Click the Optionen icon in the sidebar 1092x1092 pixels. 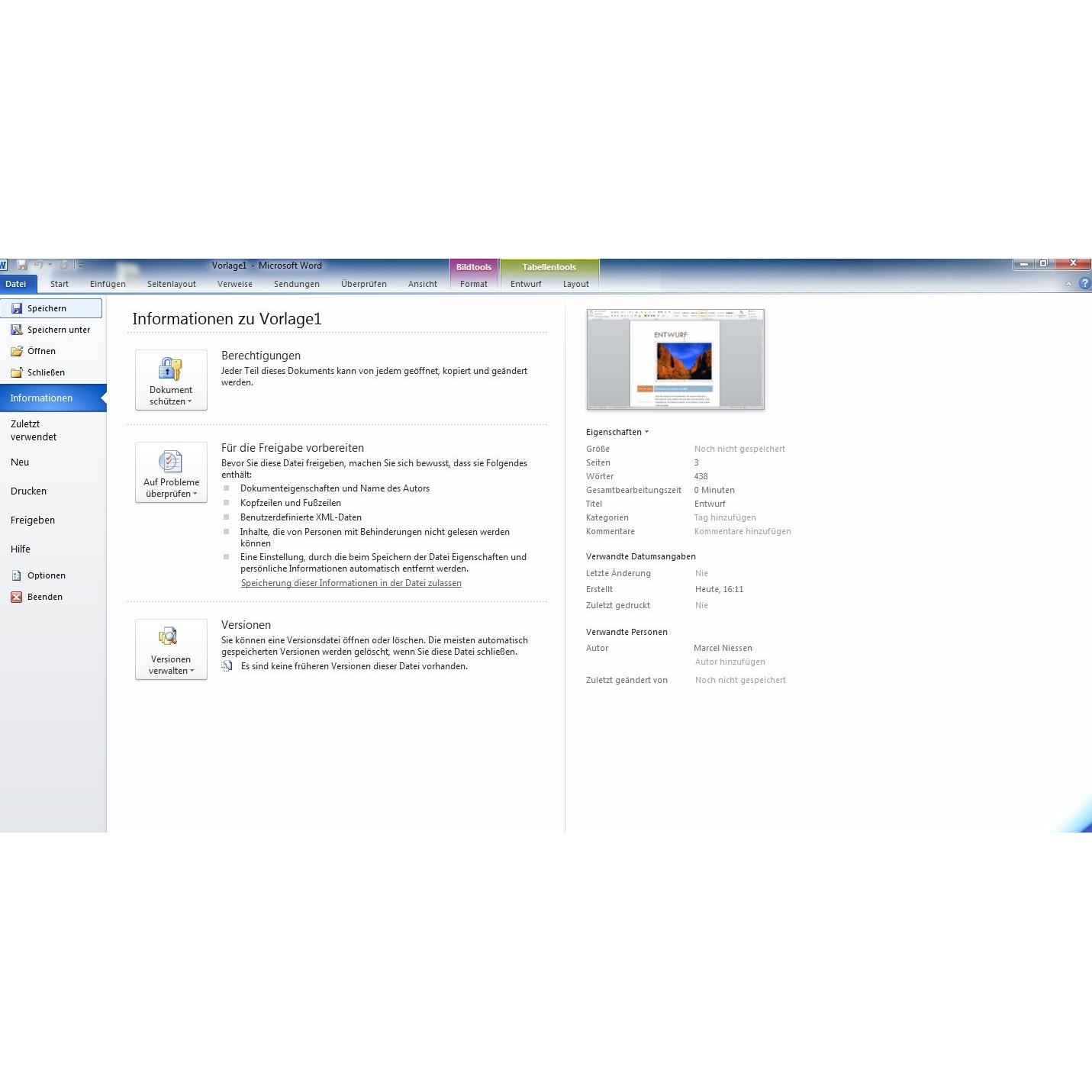click(16, 575)
